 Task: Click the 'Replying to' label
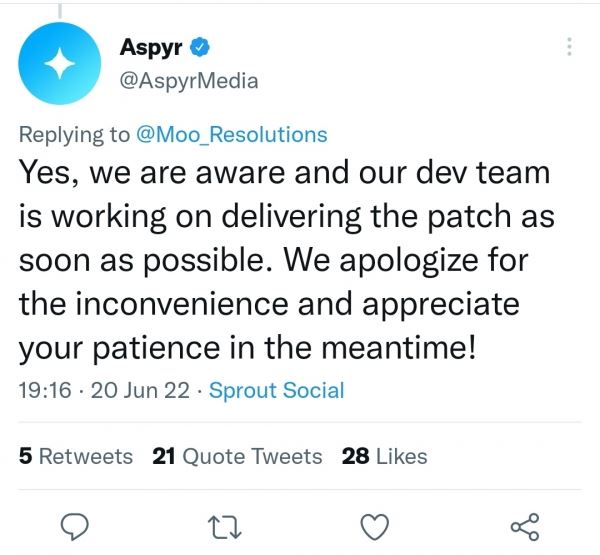[x=75, y=135]
